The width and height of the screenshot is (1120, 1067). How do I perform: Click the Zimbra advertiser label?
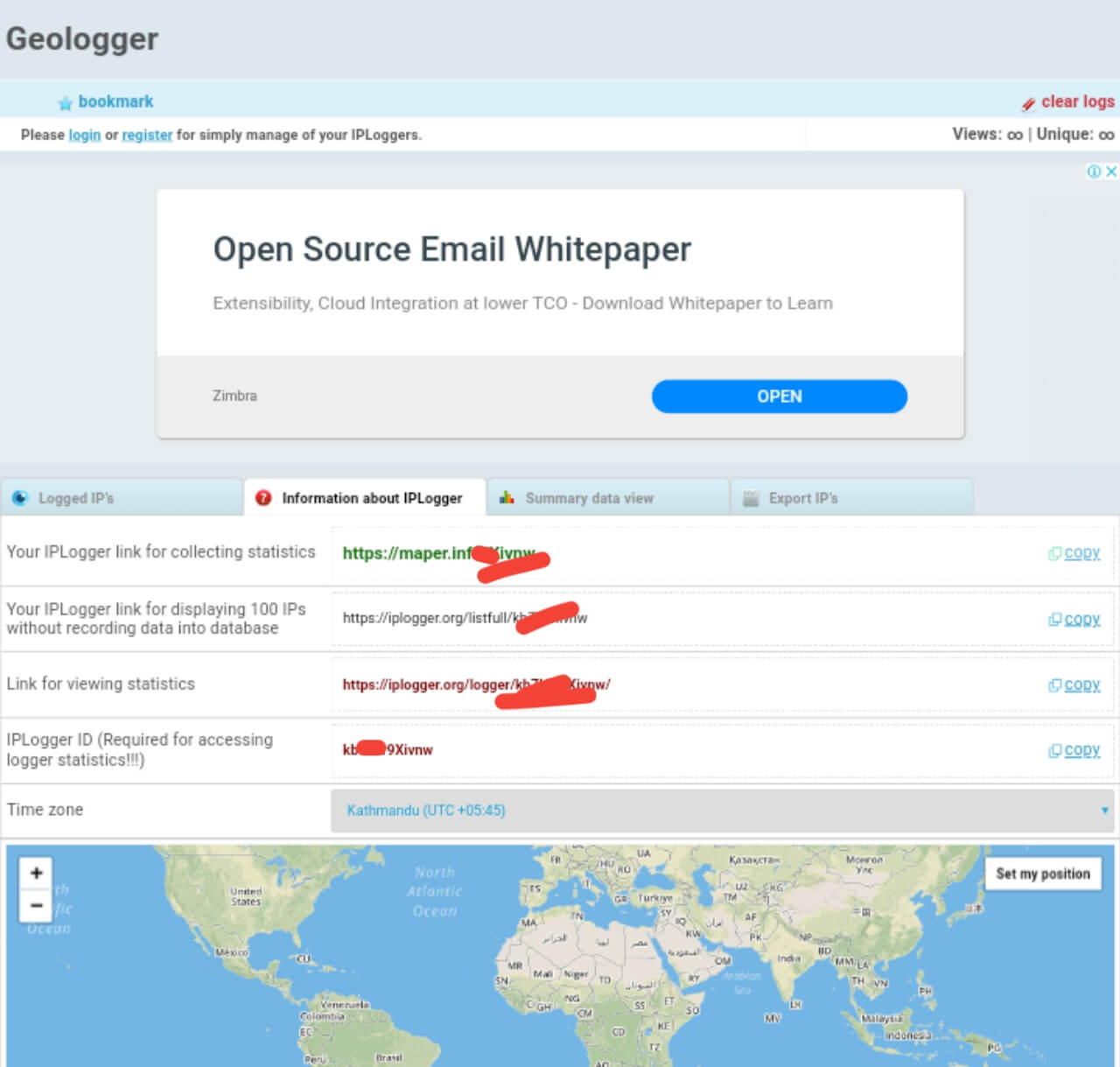click(234, 396)
